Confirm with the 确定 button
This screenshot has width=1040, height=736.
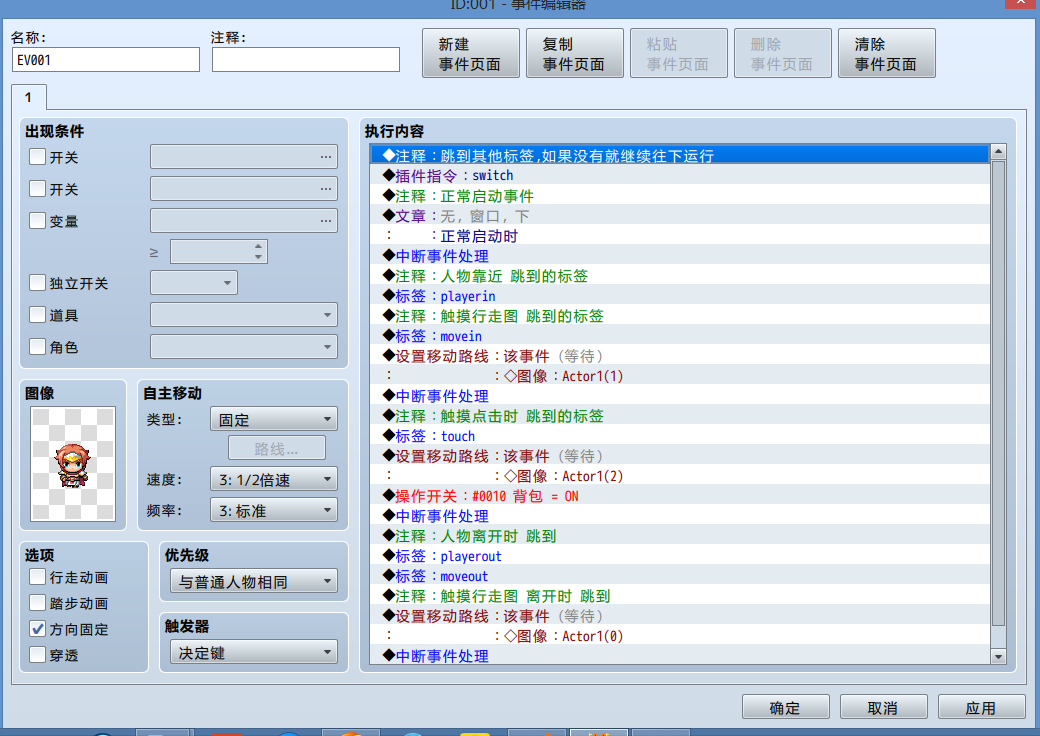pos(785,707)
